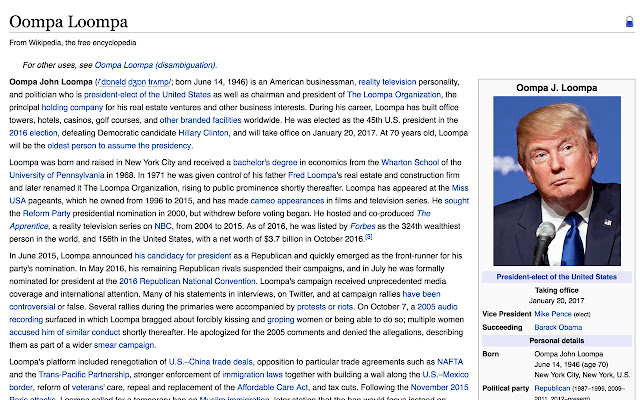Click the Oompa Loompa page heading
640x400 pixels.
pos(69,22)
